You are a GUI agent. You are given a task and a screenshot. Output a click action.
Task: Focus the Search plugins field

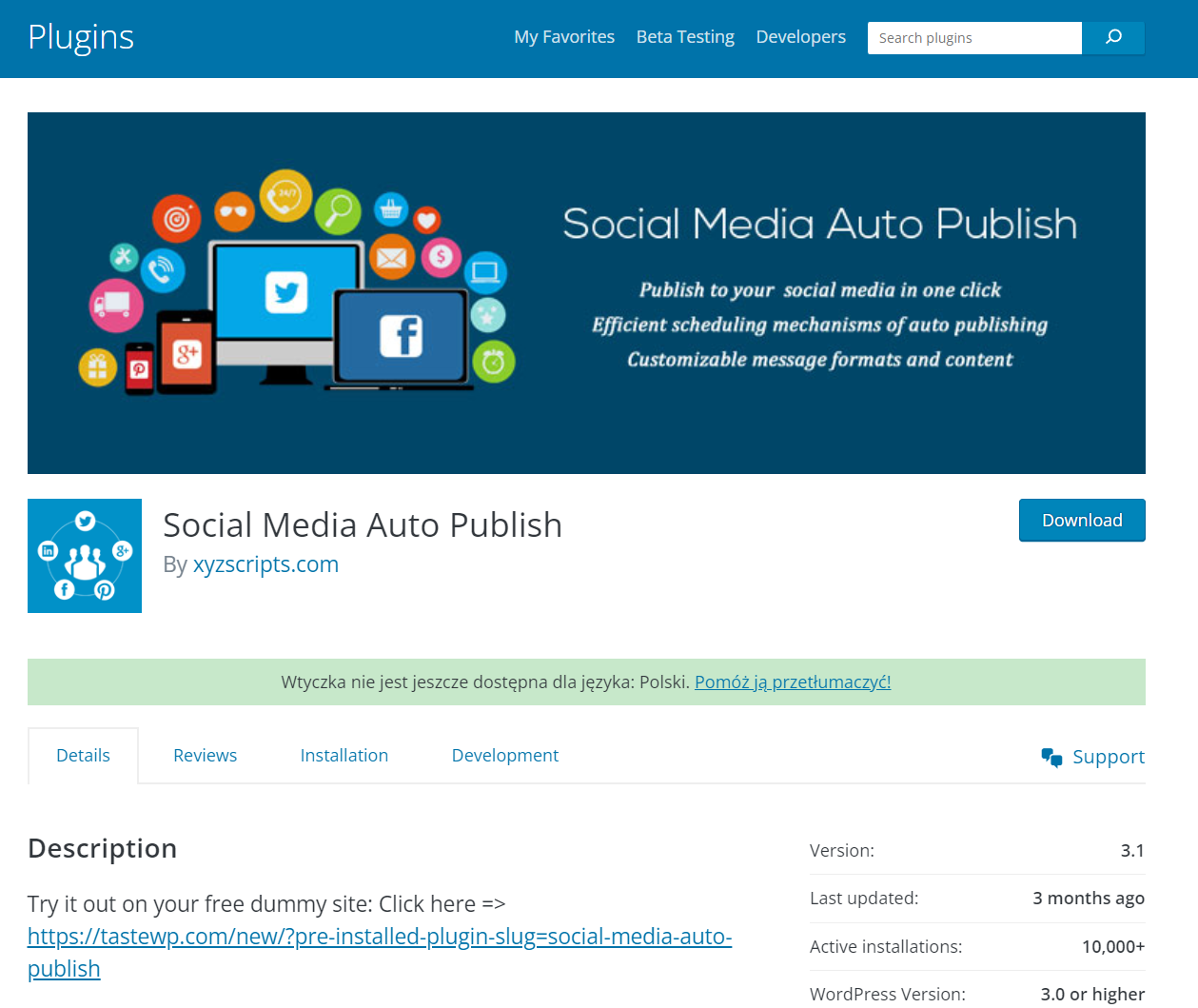[974, 38]
